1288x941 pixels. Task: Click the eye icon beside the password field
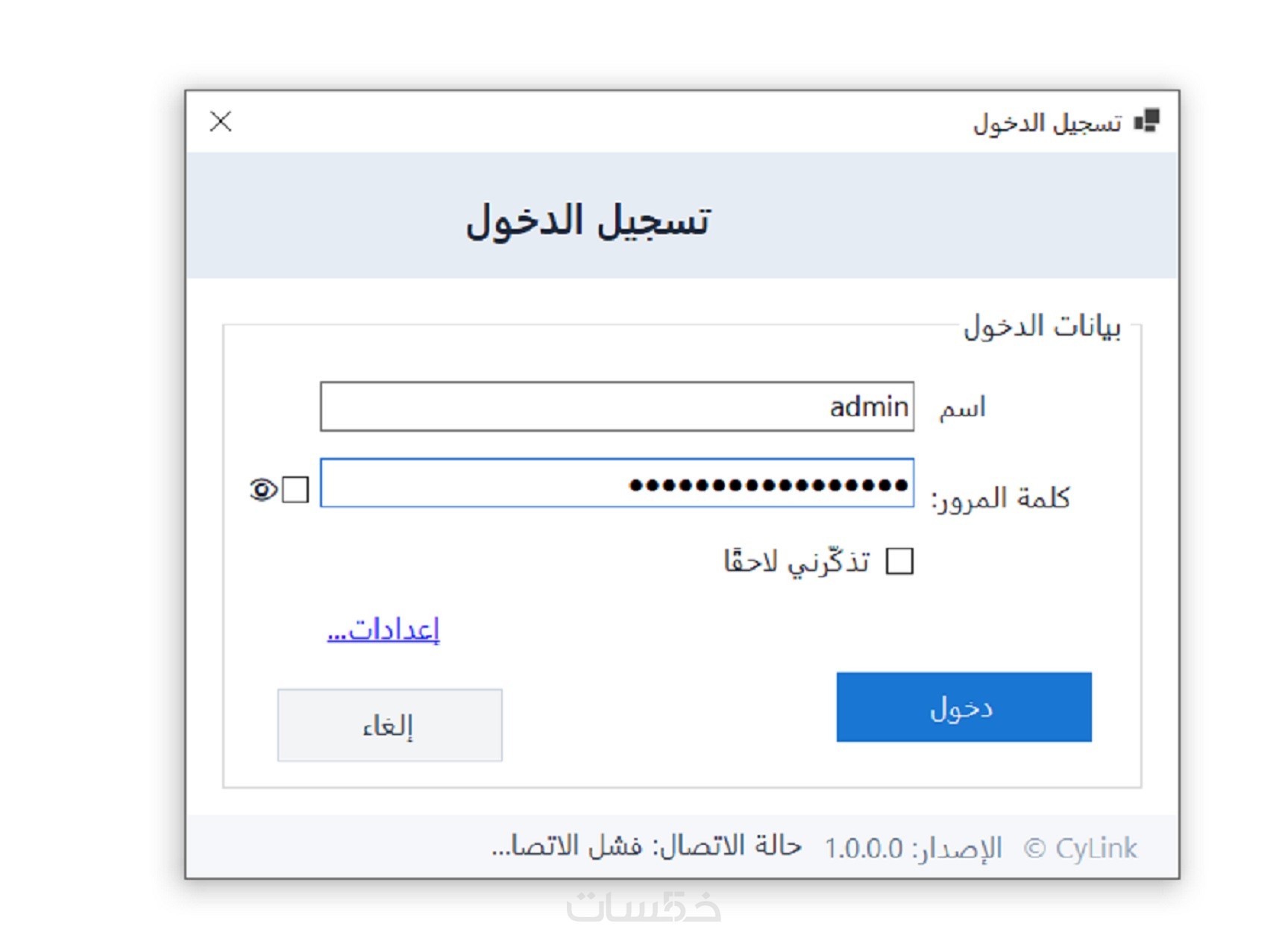pos(263,490)
